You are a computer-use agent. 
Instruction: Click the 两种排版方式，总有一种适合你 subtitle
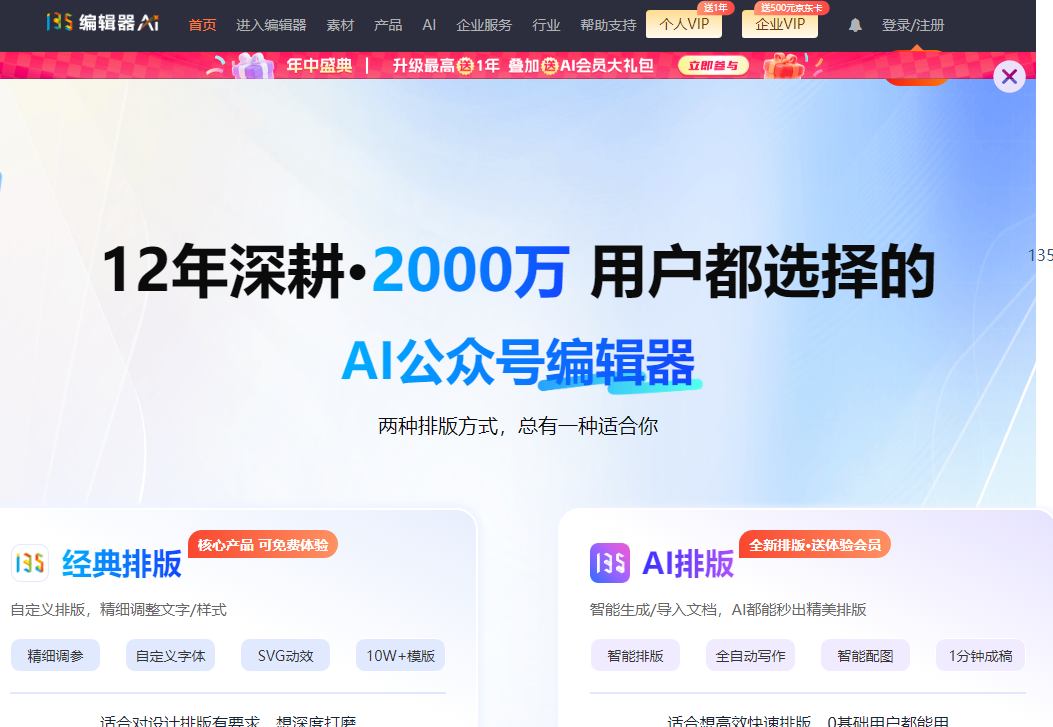click(x=518, y=426)
